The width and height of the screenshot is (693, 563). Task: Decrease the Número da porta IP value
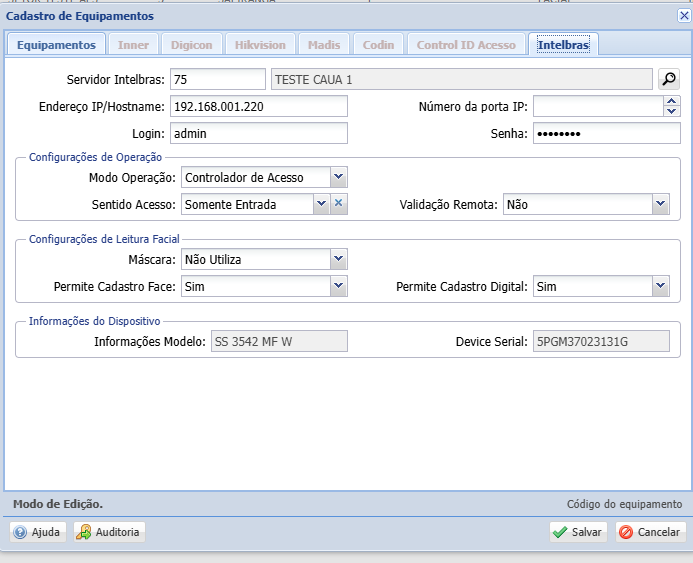point(672,112)
